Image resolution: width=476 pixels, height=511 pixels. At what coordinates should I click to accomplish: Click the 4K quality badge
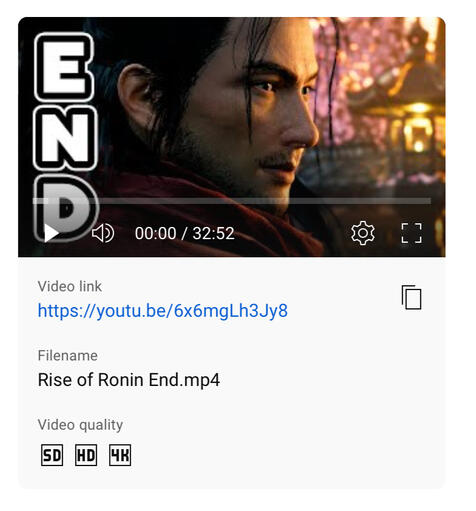click(x=120, y=455)
